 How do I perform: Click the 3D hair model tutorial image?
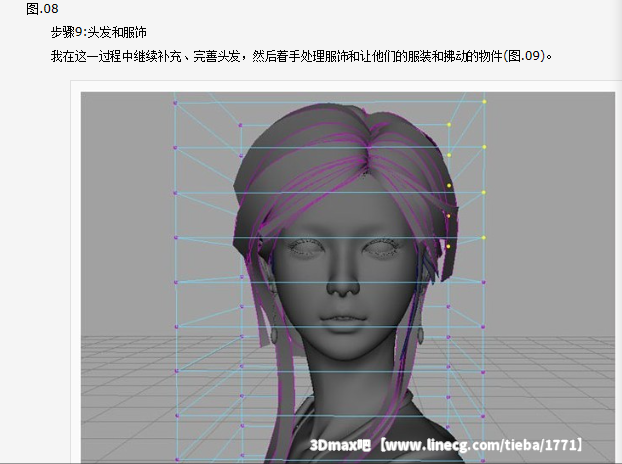point(347,277)
